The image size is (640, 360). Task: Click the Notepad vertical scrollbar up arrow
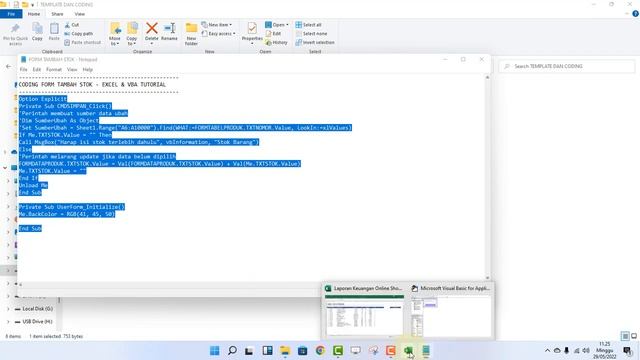487,77
